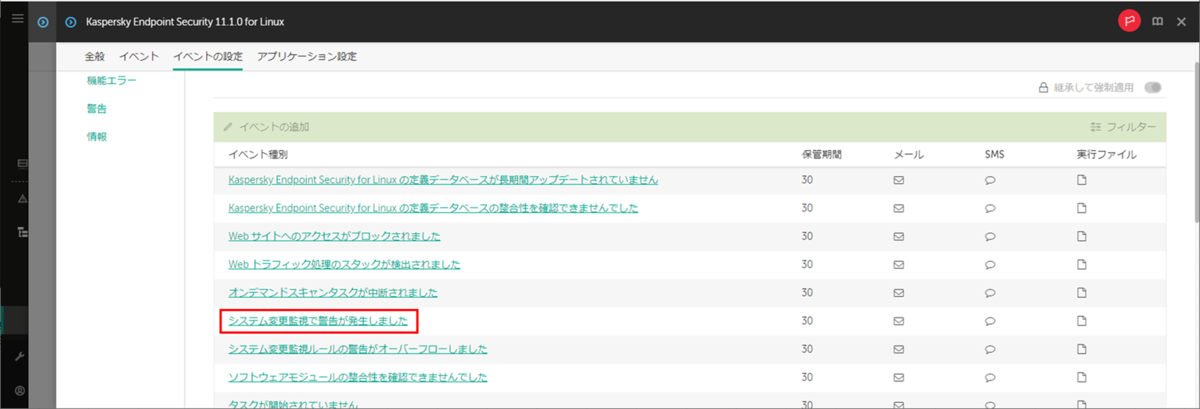1200x409 pixels.
Task: Select the イベントの設定 tab
Action: 208,56
